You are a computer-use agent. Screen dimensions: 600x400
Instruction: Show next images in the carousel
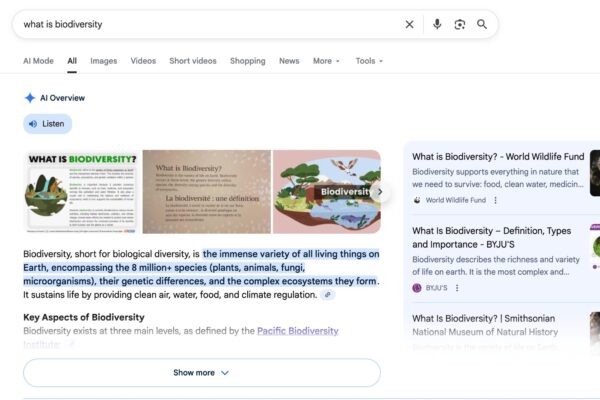pos(378,191)
